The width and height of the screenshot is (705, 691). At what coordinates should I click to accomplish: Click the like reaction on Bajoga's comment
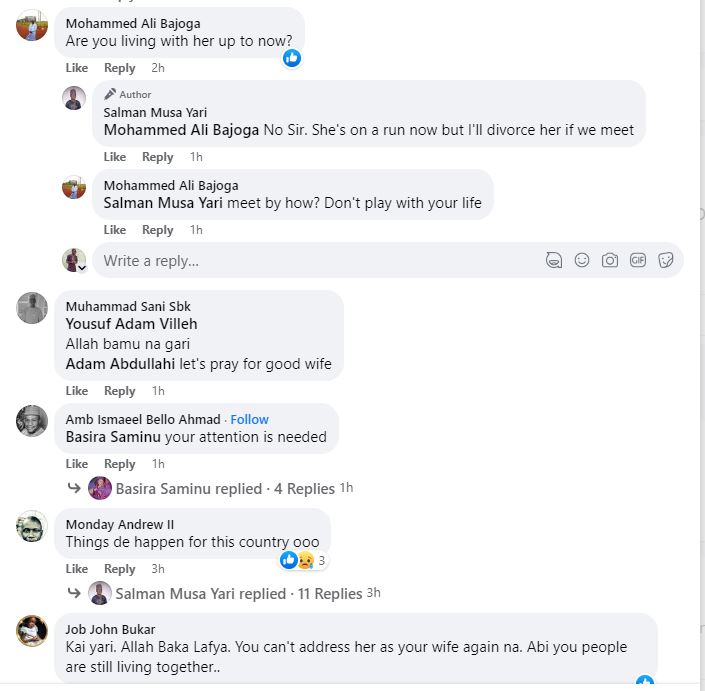point(292,58)
